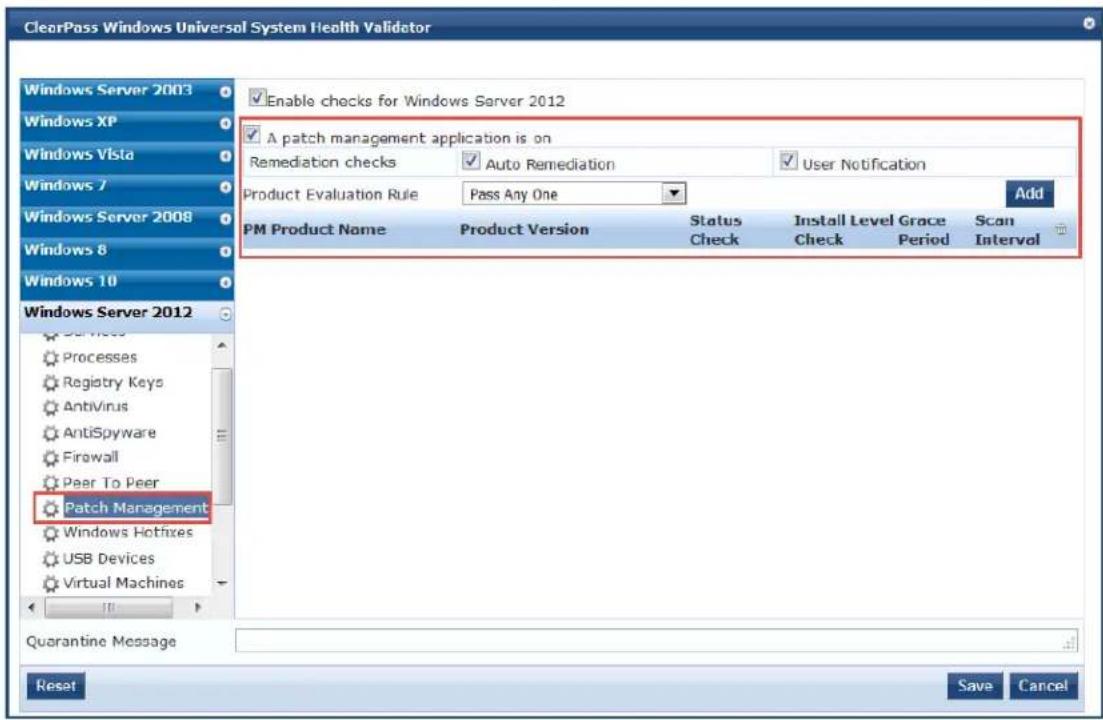The width and height of the screenshot is (1103, 720).
Task: Click the Add button
Action: click(x=1029, y=193)
